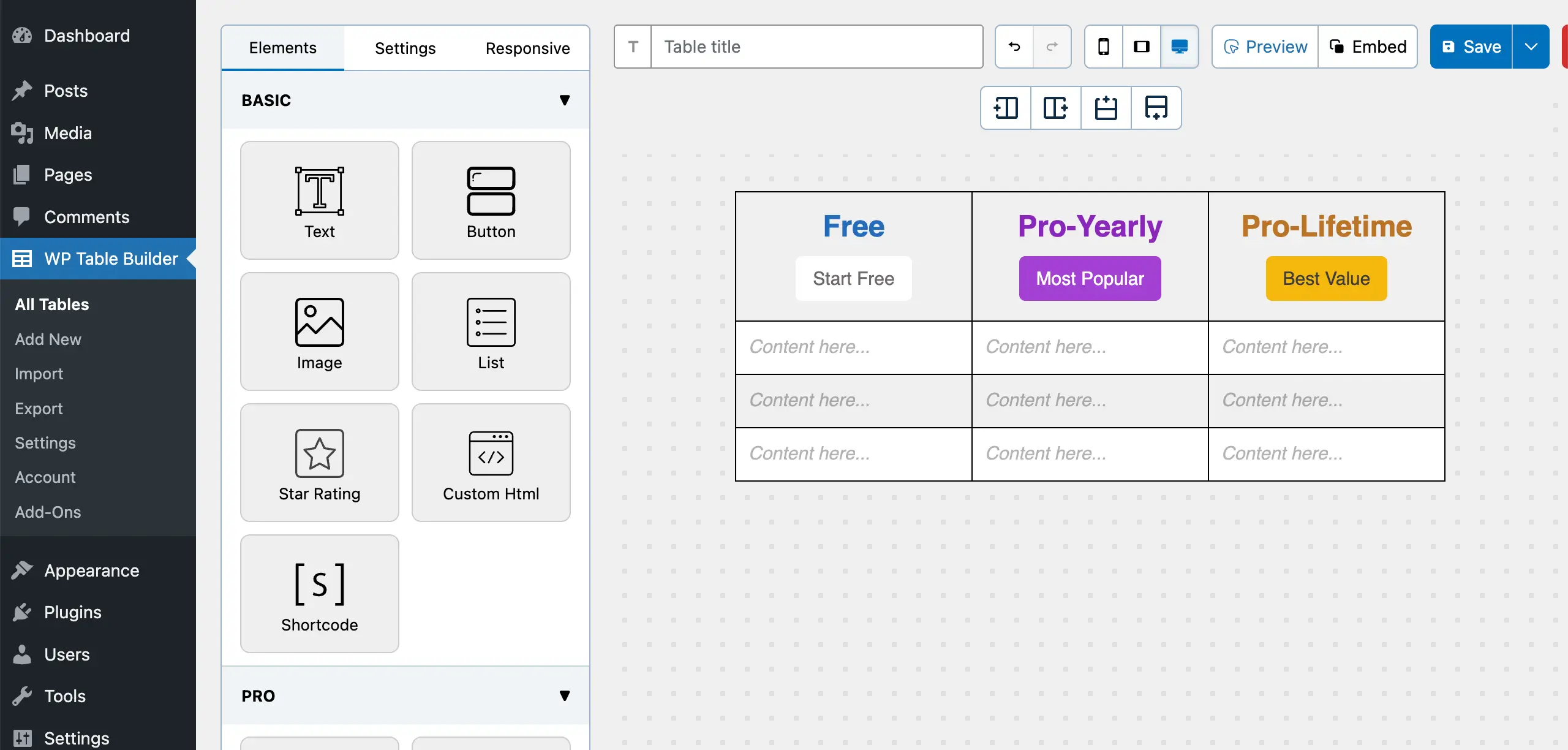Open the Responsive tab
The image size is (1568, 750).
pyautogui.click(x=527, y=48)
